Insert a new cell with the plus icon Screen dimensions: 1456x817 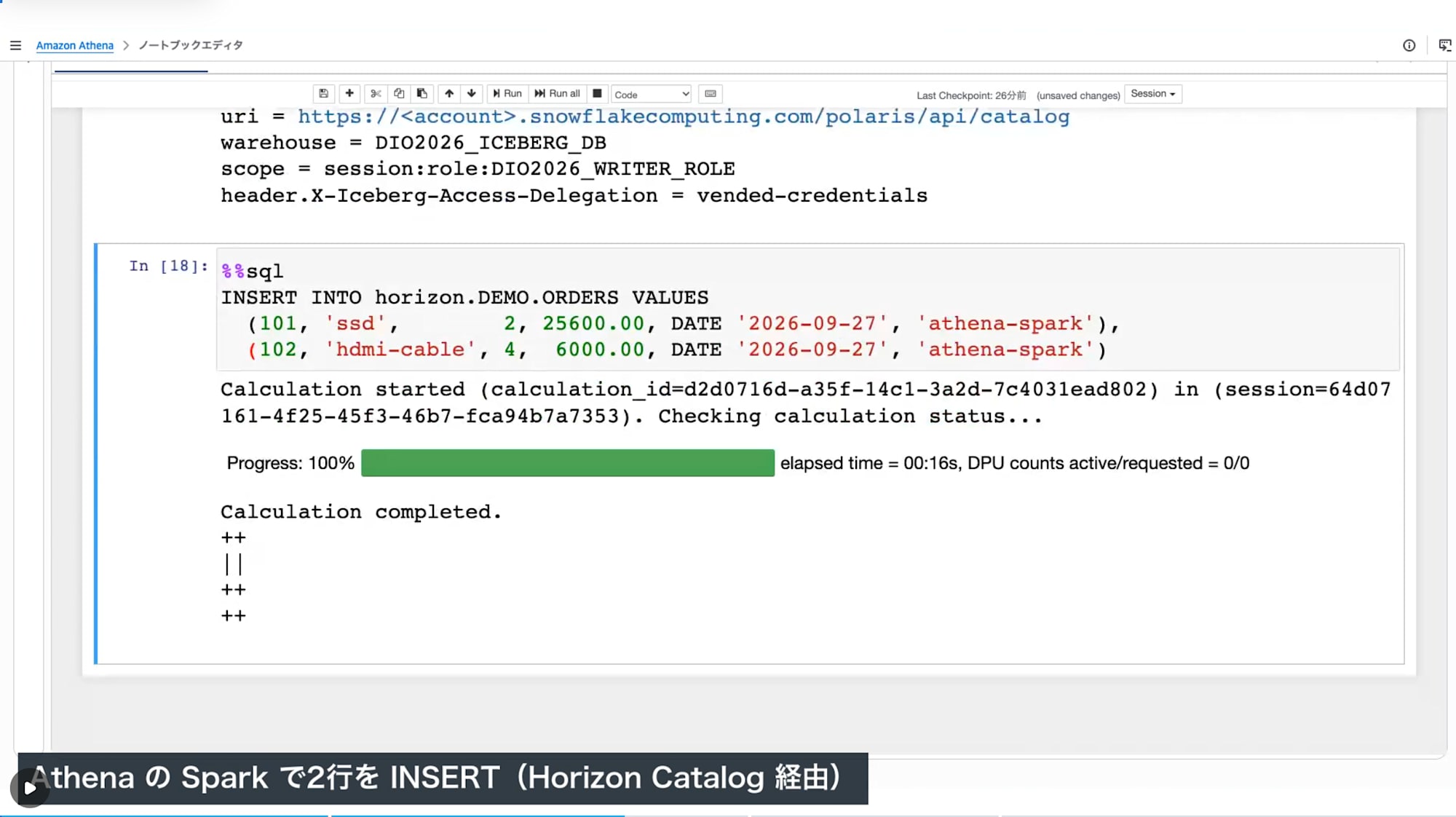(349, 93)
